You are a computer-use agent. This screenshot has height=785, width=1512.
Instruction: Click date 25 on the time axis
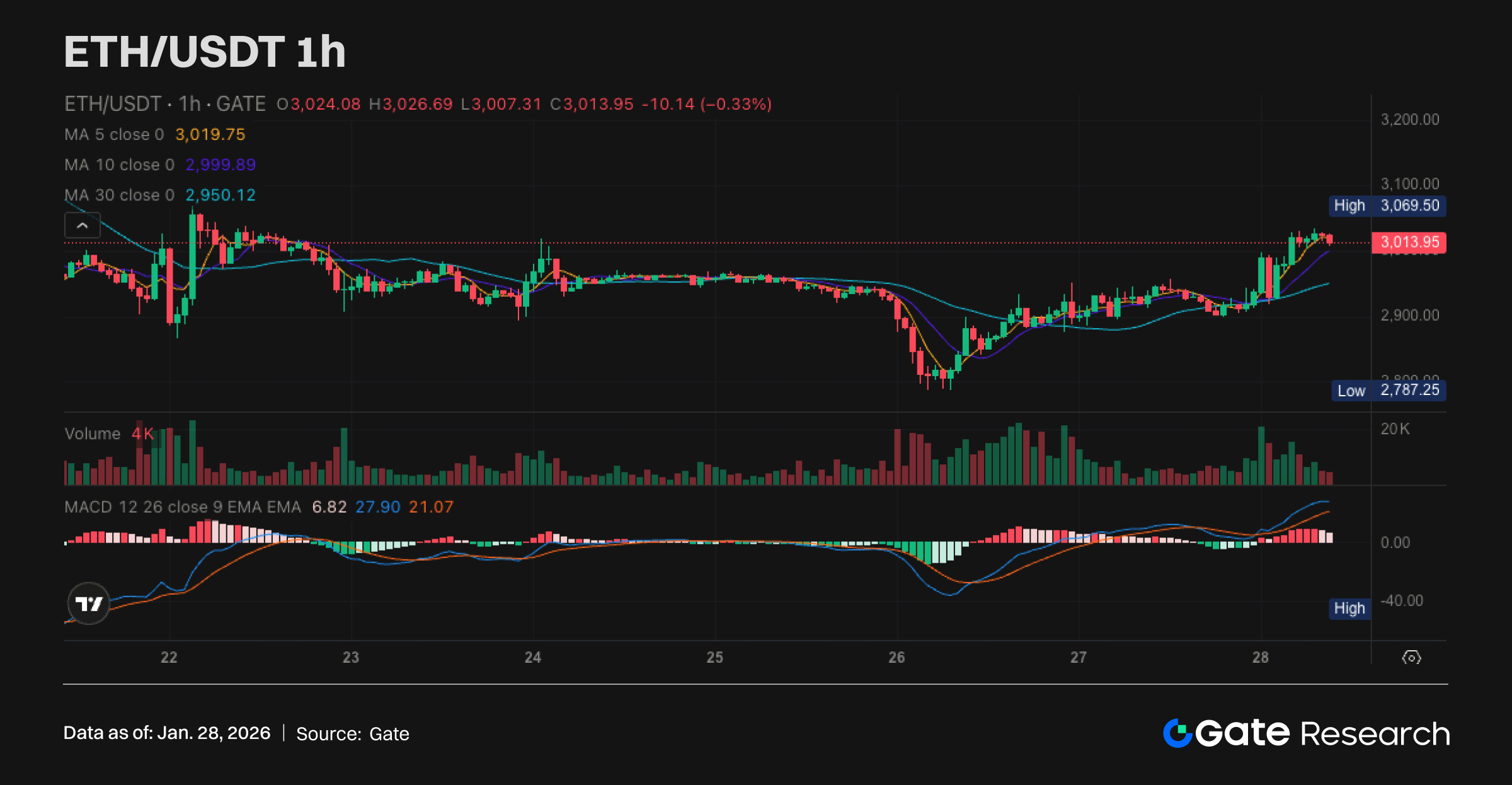click(714, 657)
